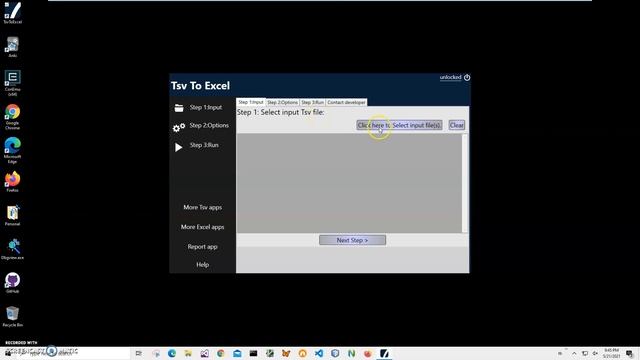Click here to Select input file(s) button
Screen dimensions: 640x360
[x=399, y=125]
